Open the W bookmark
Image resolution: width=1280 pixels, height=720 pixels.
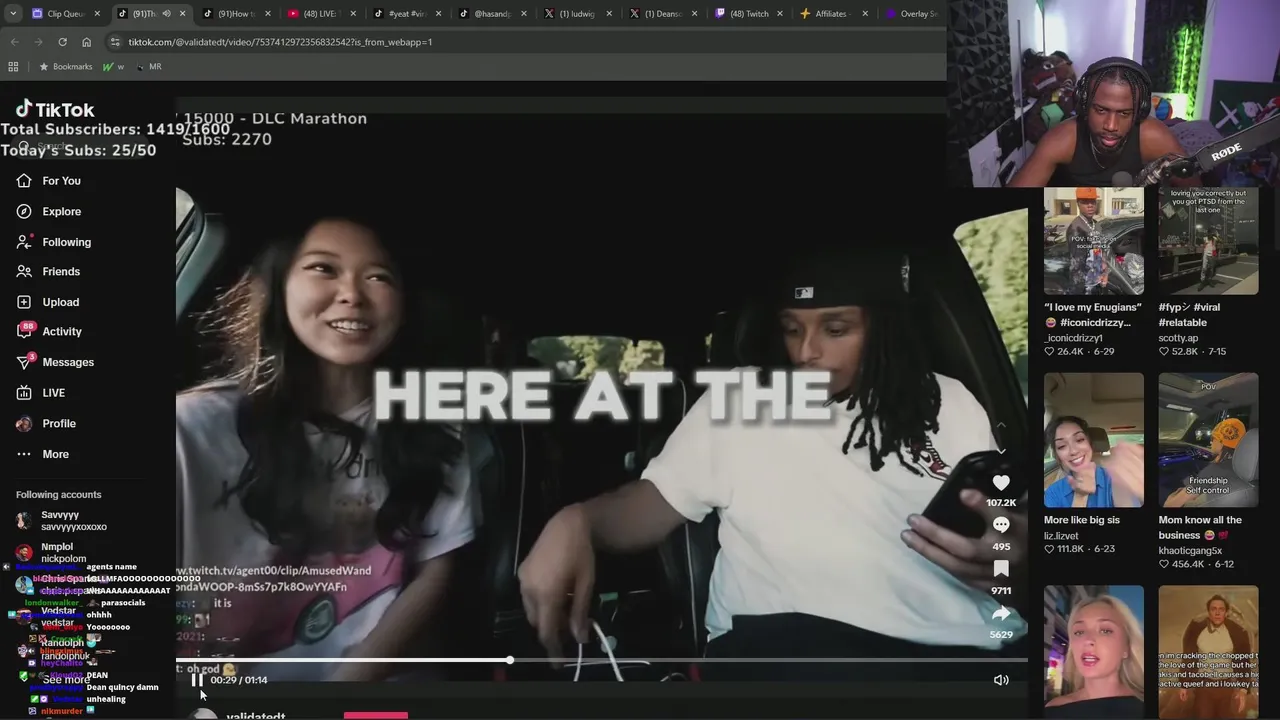click(113, 66)
